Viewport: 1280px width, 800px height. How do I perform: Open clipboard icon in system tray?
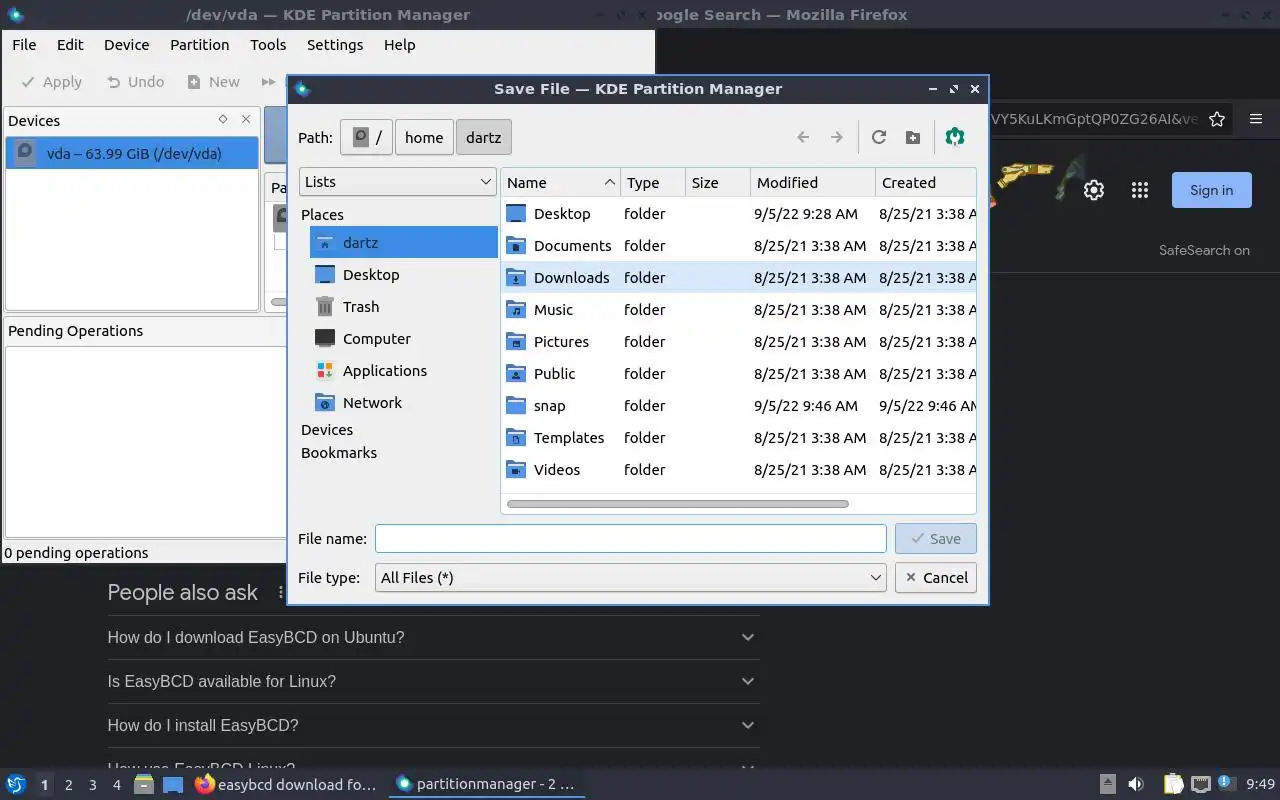(1172, 784)
